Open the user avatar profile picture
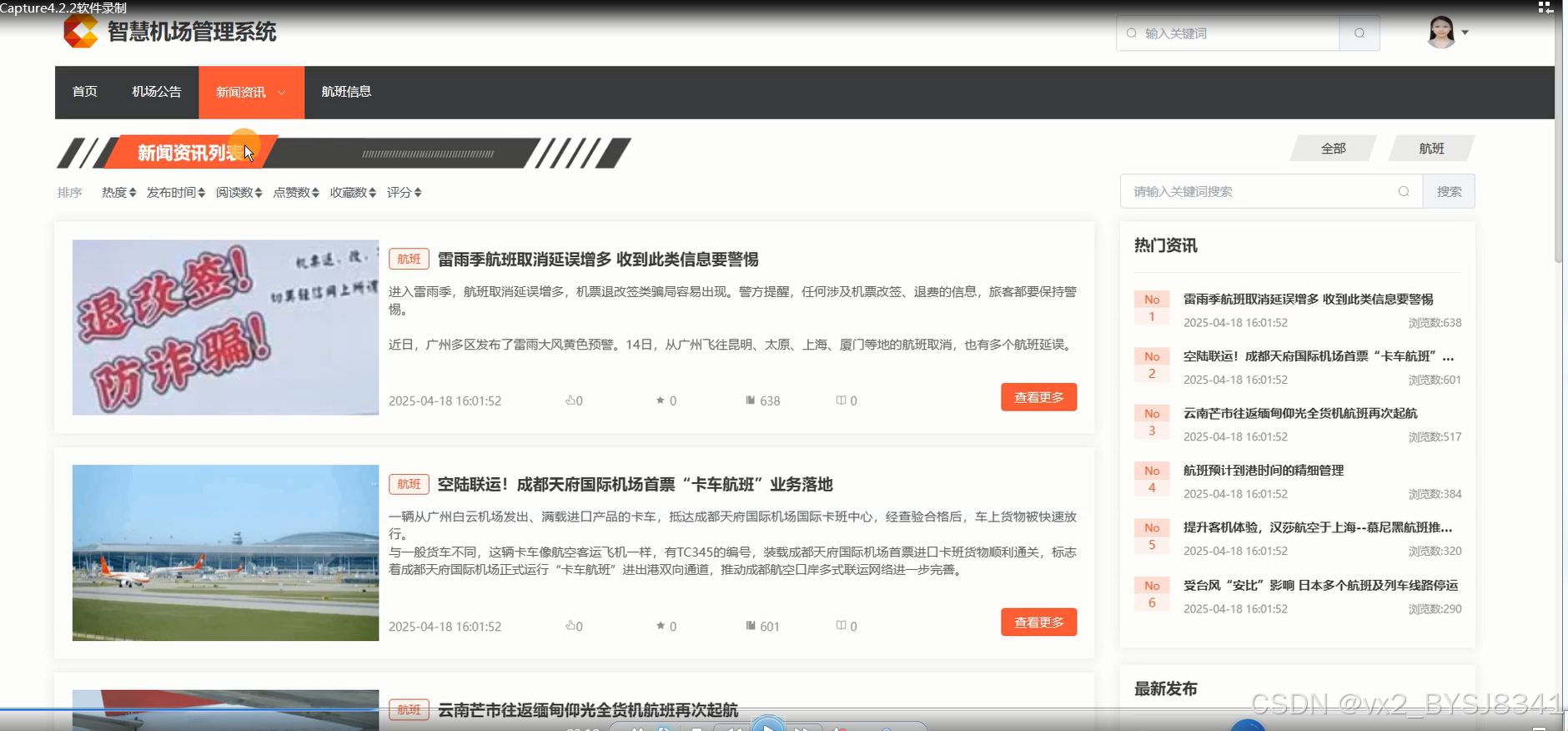This screenshot has width=1568, height=731. (1441, 33)
